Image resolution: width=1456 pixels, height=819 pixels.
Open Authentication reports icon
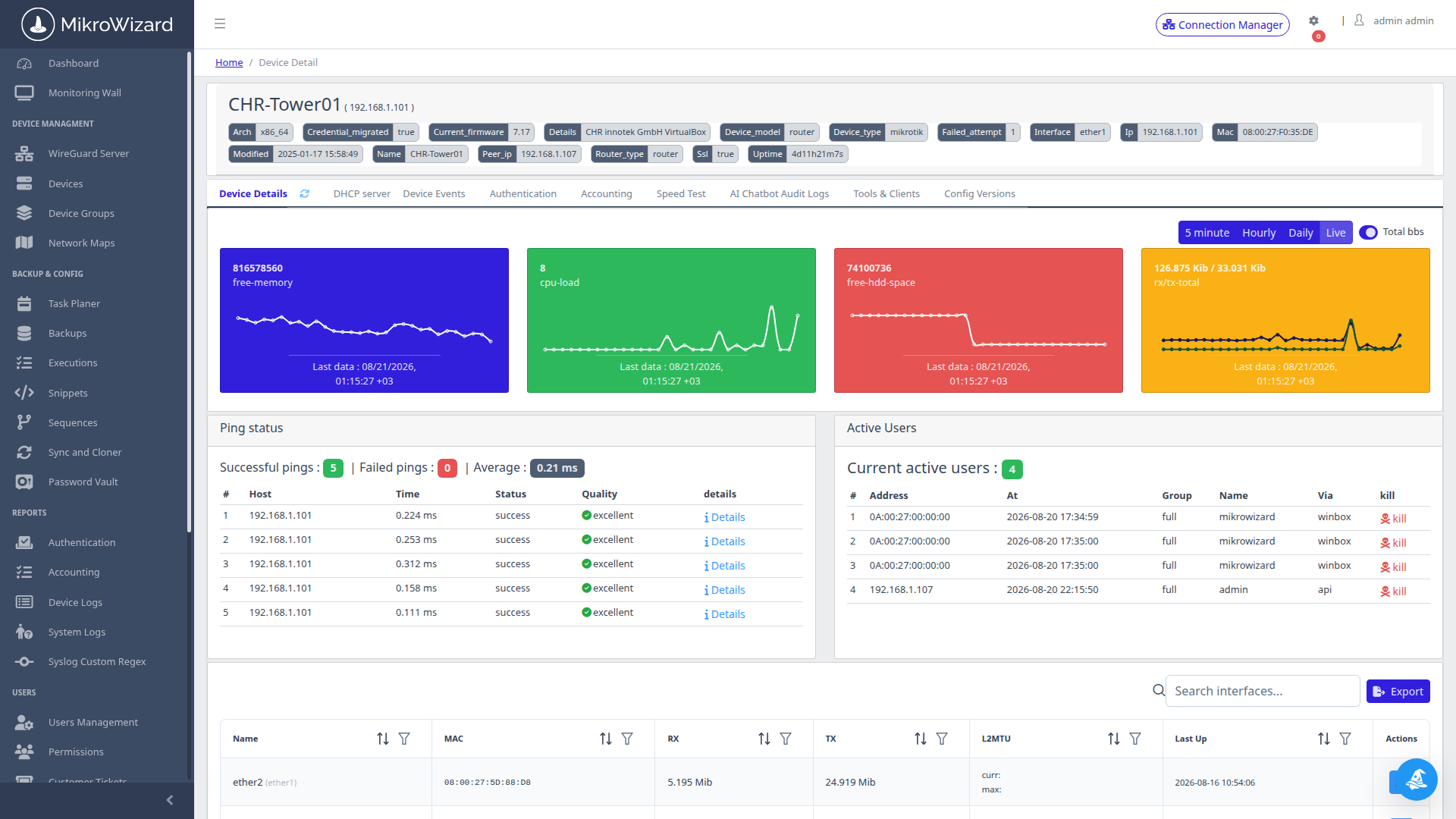(24, 542)
